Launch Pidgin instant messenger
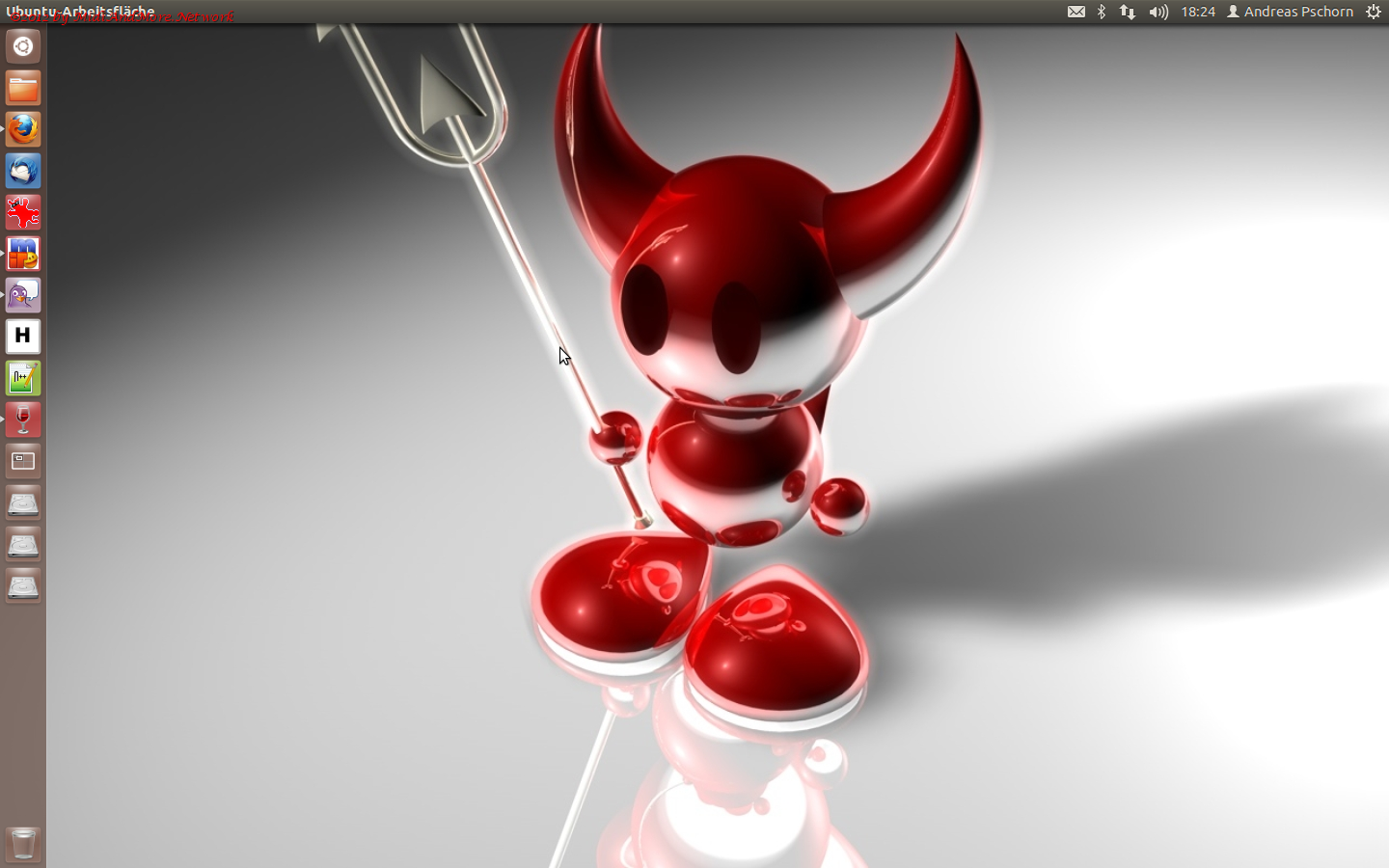 23,295
